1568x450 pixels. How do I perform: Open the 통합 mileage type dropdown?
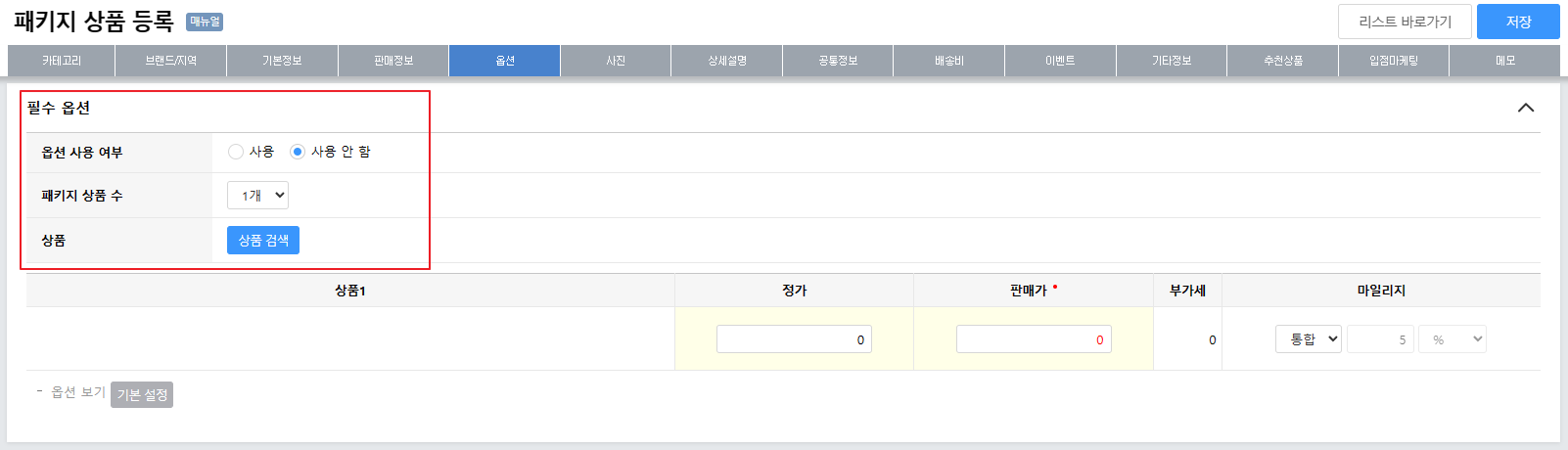pyautogui.click(x=1308, y=339)
